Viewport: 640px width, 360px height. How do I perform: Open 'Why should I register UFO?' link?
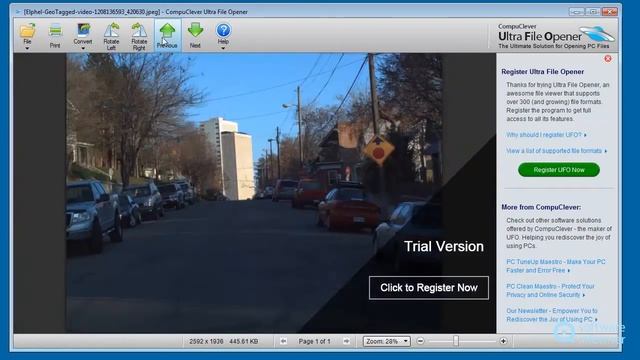click(x=546, y=135)
